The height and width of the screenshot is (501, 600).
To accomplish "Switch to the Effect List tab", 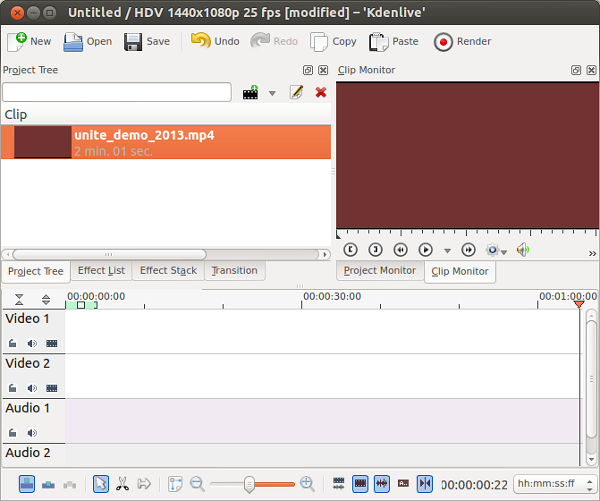I will [x=101, y=271].
